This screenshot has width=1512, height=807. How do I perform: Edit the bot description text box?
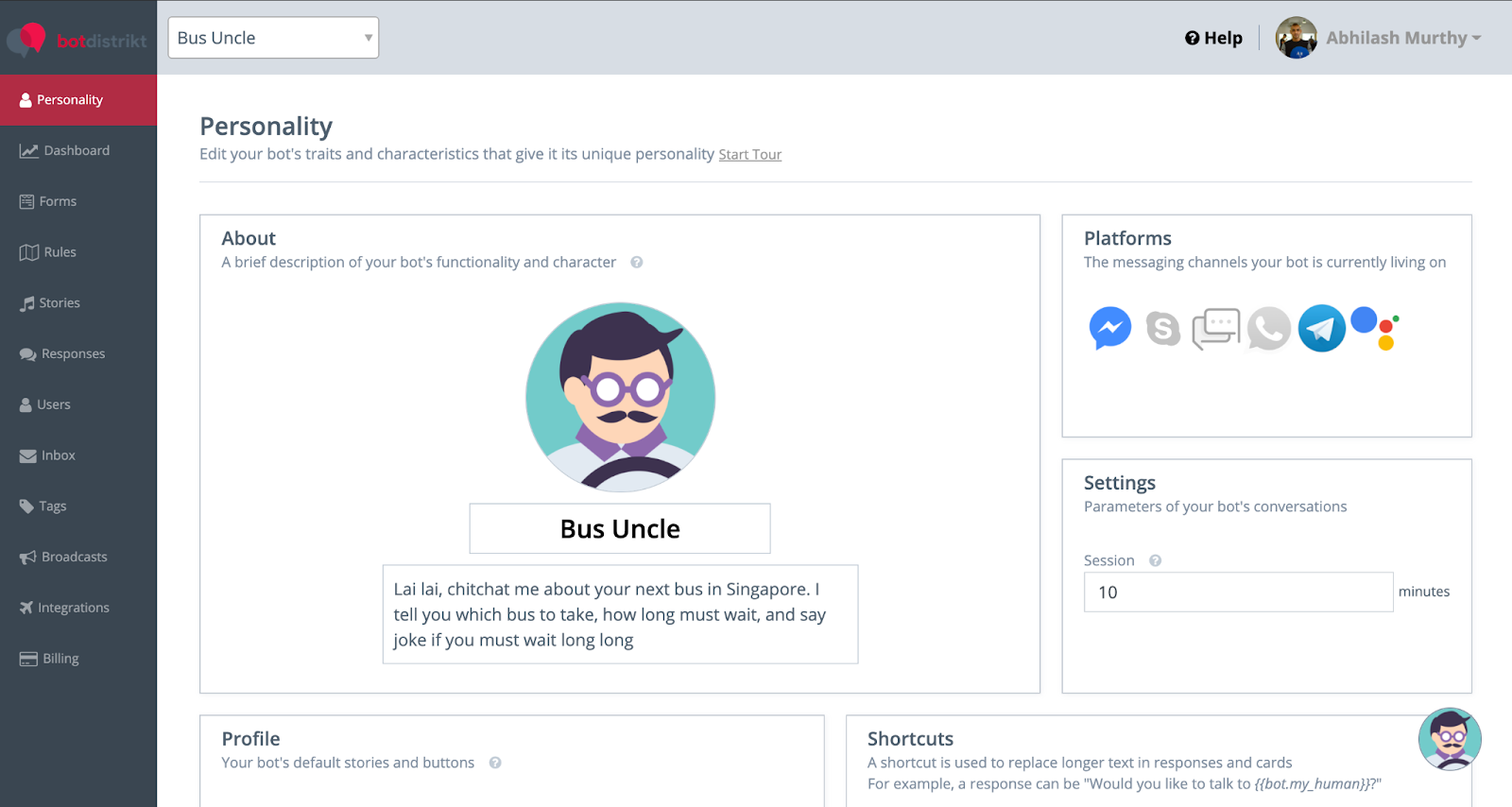[x=620, y=614]
